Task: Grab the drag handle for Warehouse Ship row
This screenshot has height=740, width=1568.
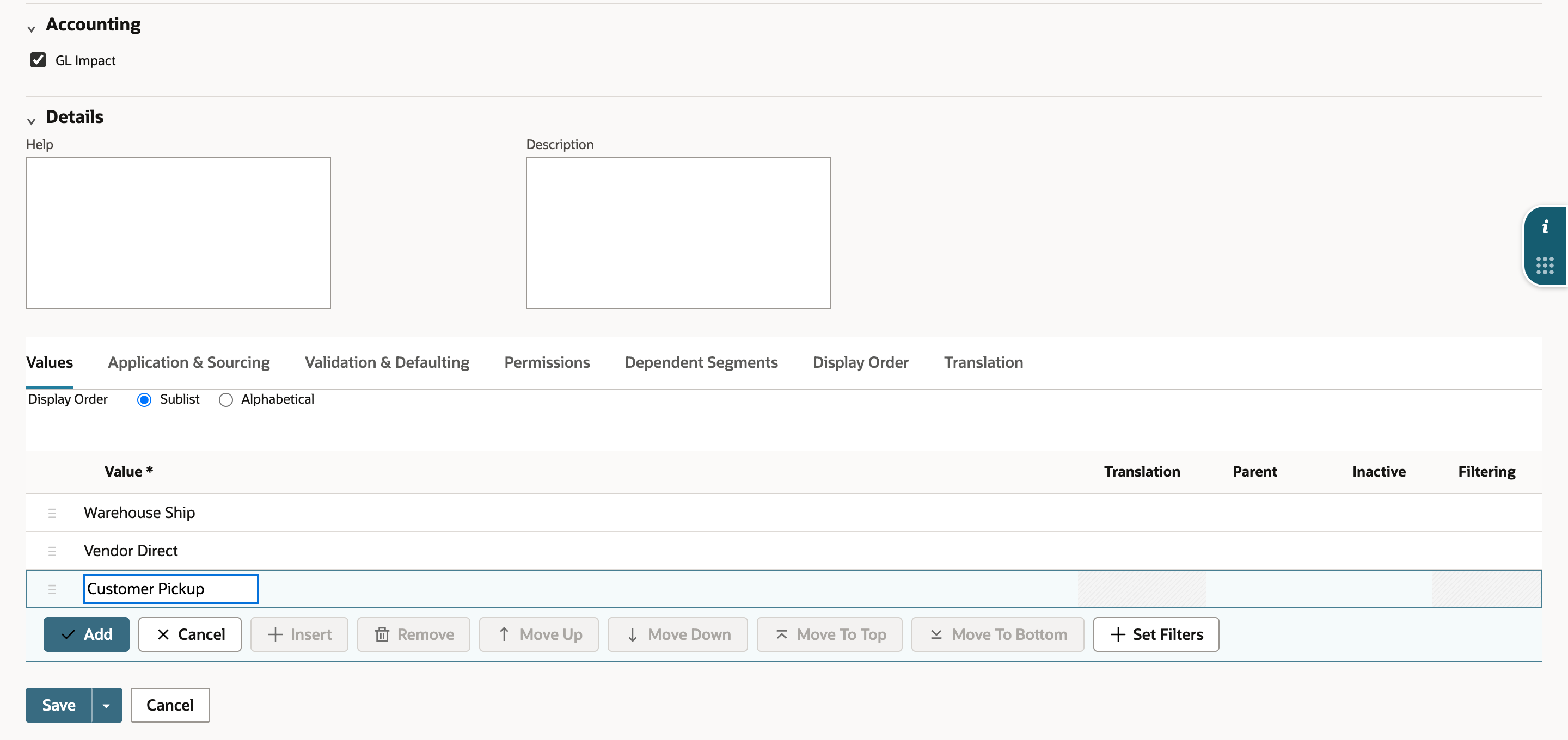Action: click(x=52, y=513)
